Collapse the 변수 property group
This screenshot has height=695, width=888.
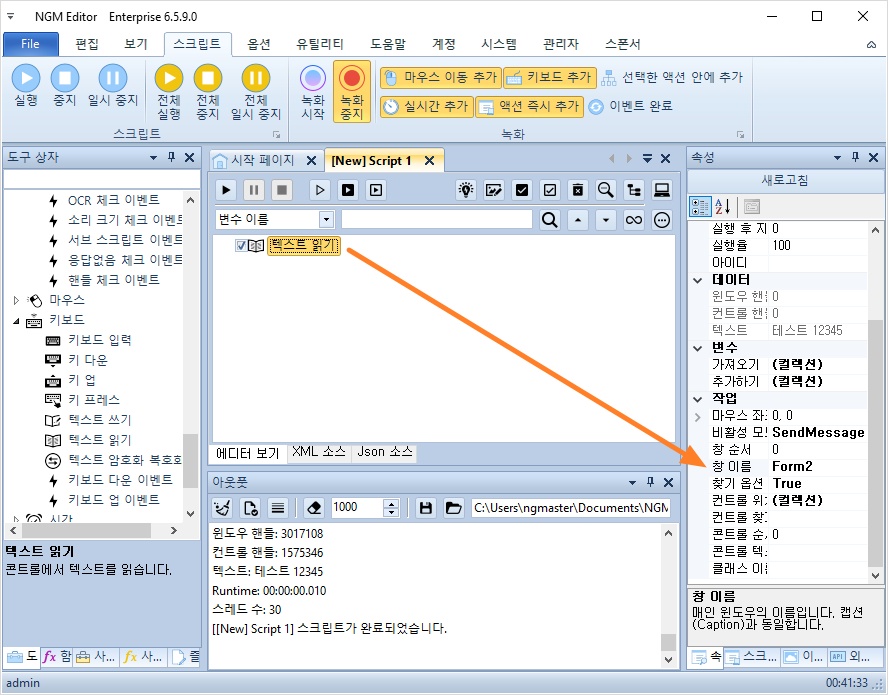(698, 348)
